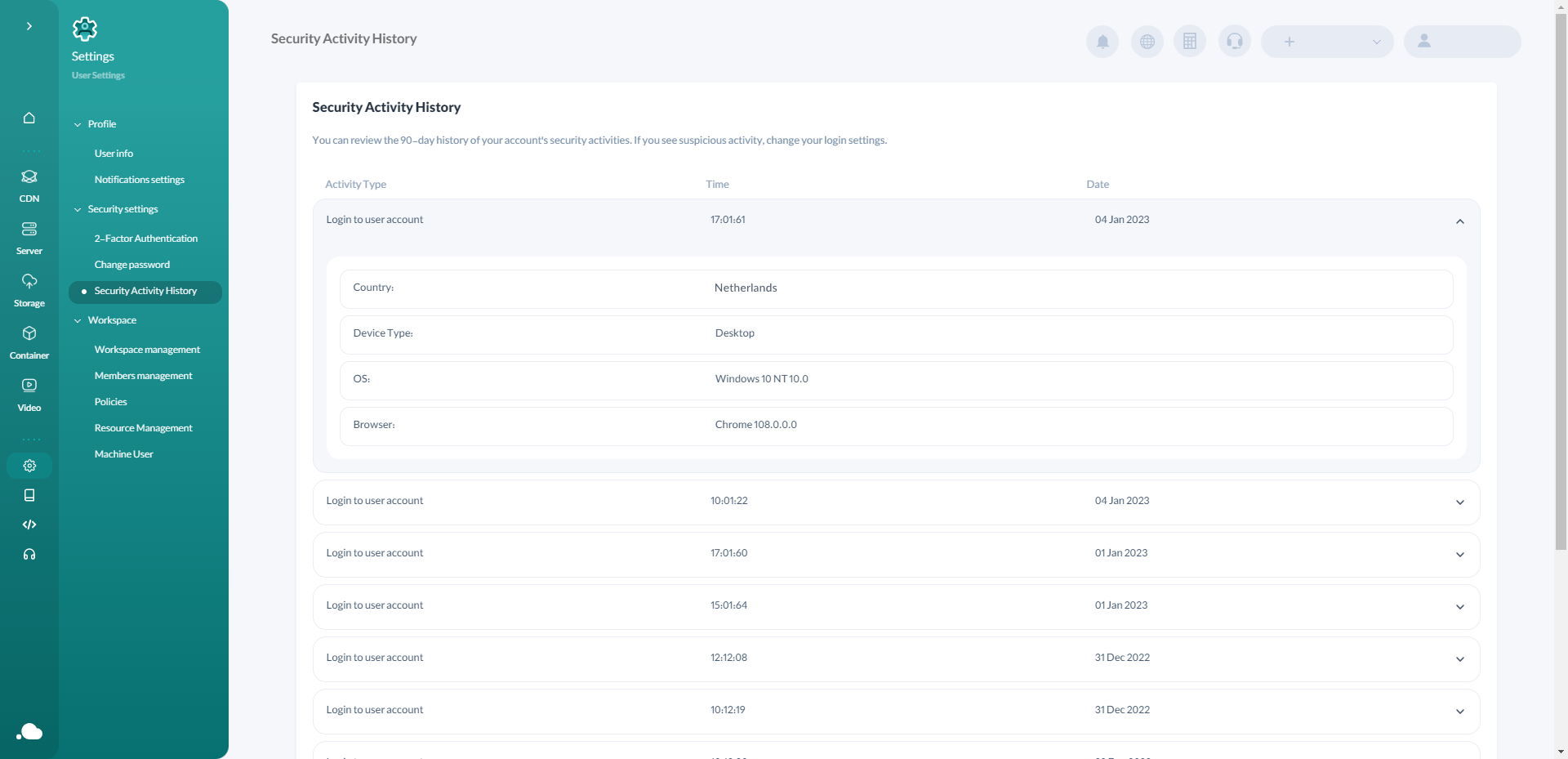Viewport: 1568px width, 759px height.
Task: Click the Activity Type column header
Action: 356,185
